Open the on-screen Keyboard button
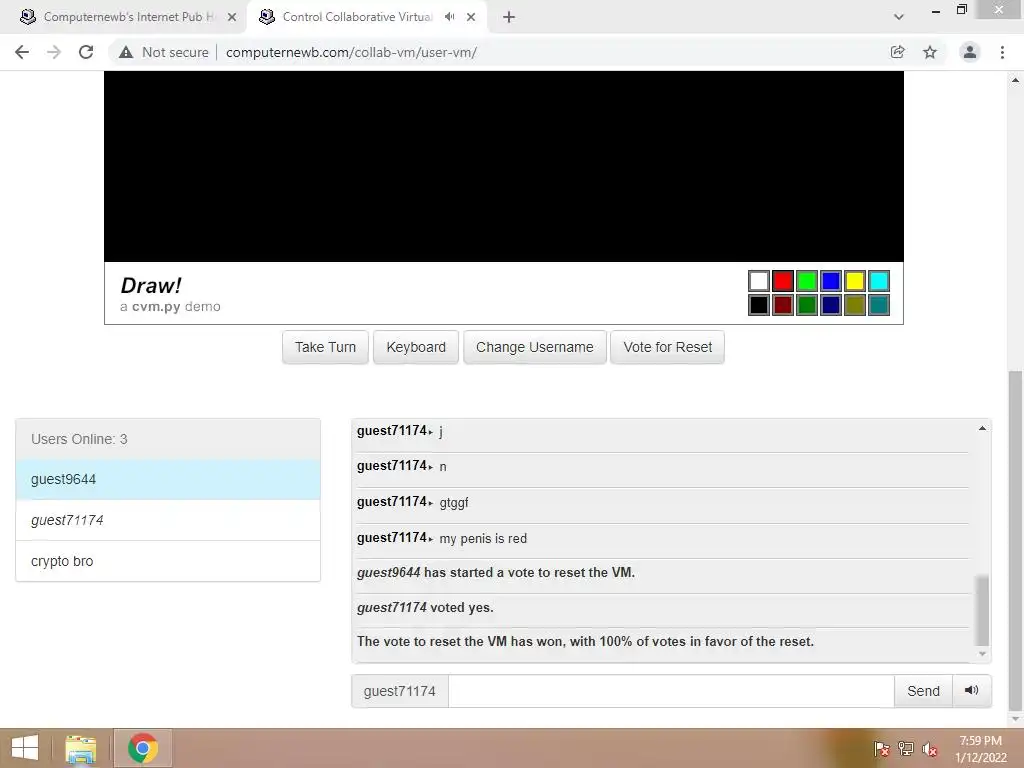Viewport: 1024px width, 768px height. (x=416, y=347)
